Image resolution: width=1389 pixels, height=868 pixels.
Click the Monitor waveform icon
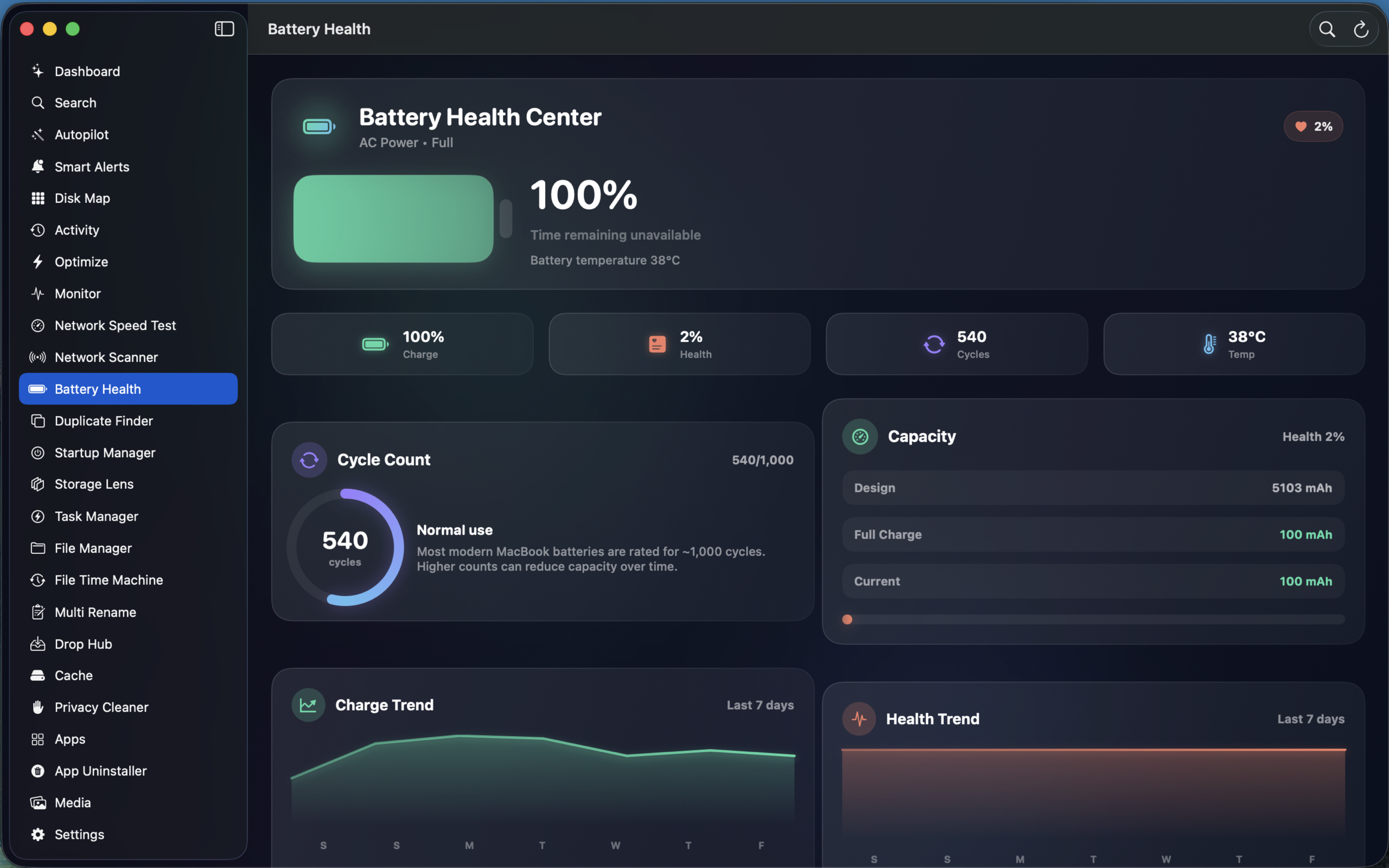click(38, 294)
